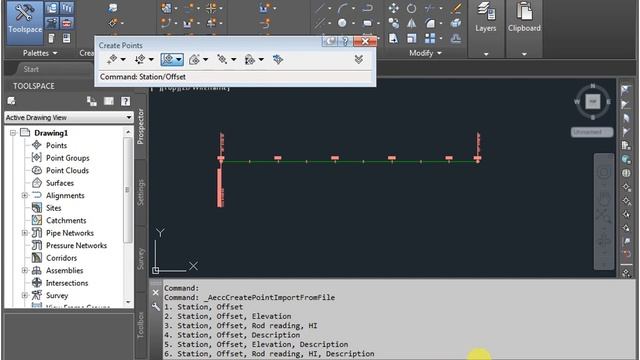
Task: Click the Rotate tool in Modify panel
Action: pos(411,8)
